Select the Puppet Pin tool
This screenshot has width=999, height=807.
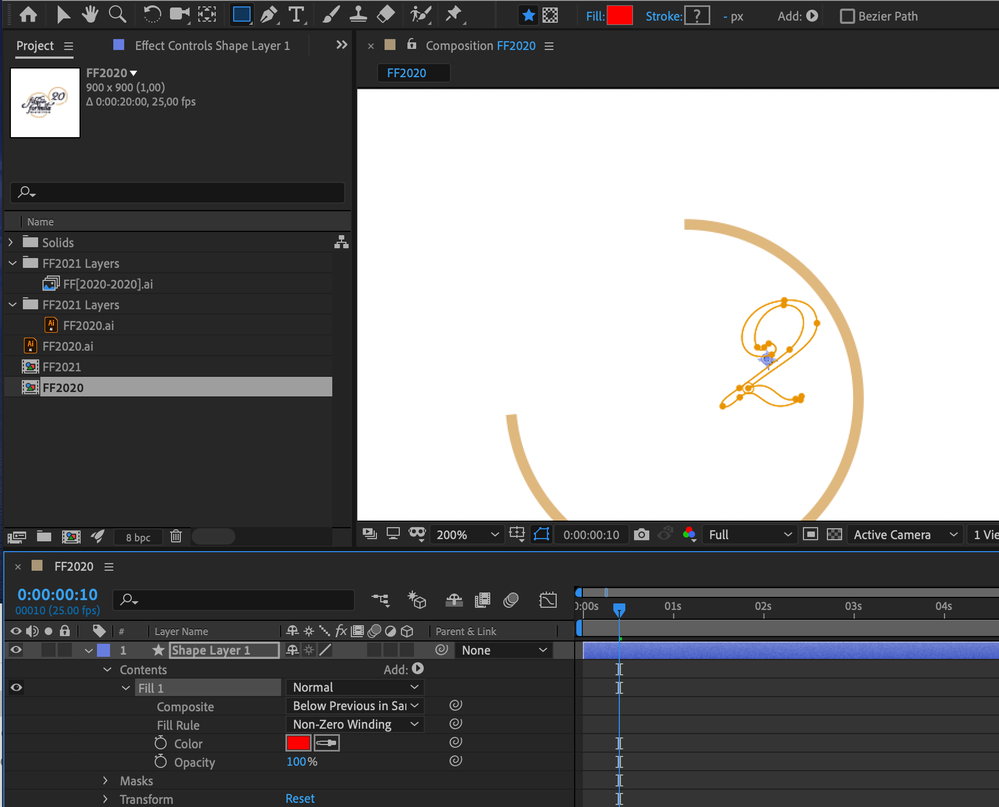pyautogui.click(x=454, y=15)
